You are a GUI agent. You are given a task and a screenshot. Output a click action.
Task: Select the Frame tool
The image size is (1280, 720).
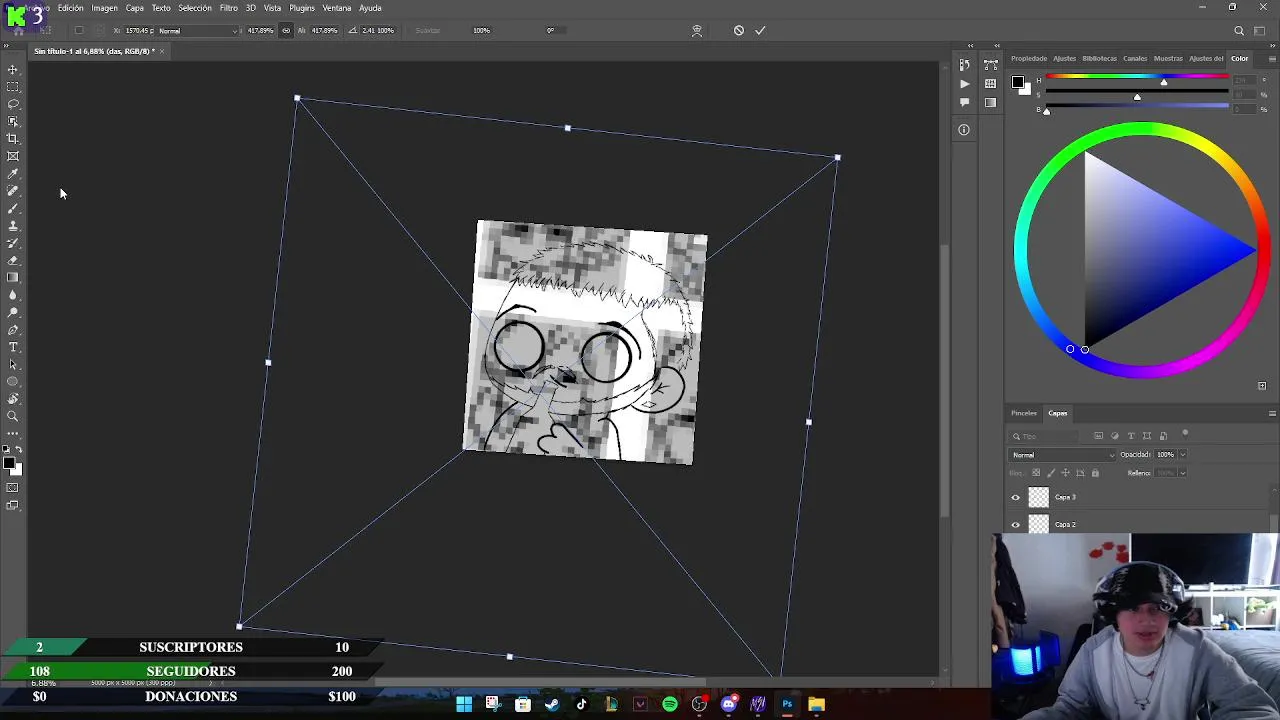pyautogui.click(x=13, y=156)
